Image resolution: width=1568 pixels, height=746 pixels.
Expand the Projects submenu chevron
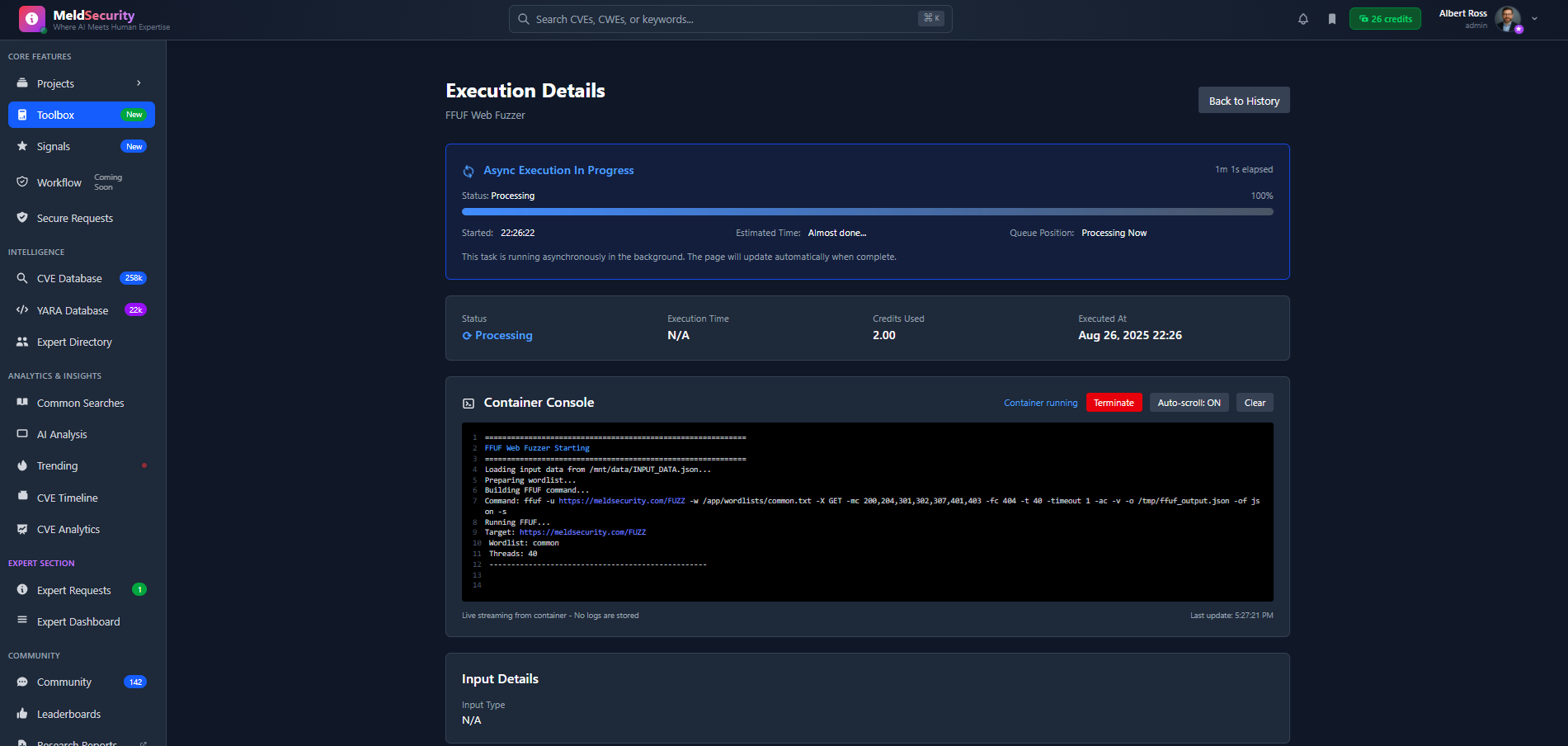click(139, 83)
